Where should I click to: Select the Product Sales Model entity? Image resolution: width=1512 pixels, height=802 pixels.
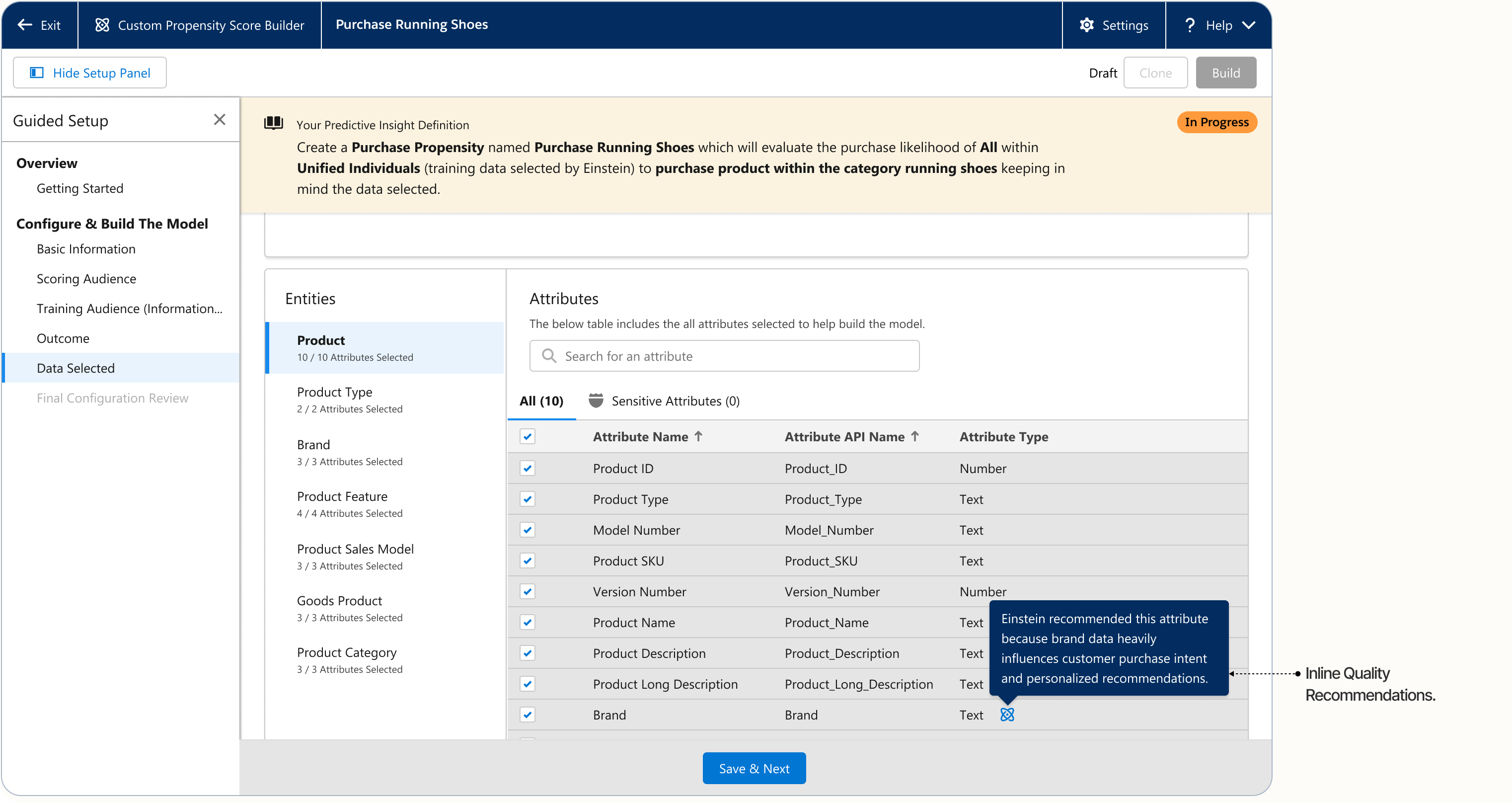[385, 557]
